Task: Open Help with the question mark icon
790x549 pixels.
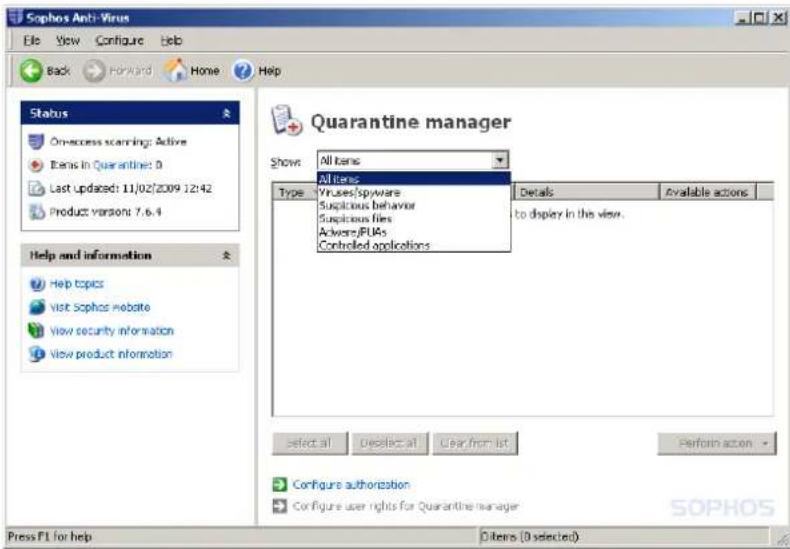Action: click(243, 71)
